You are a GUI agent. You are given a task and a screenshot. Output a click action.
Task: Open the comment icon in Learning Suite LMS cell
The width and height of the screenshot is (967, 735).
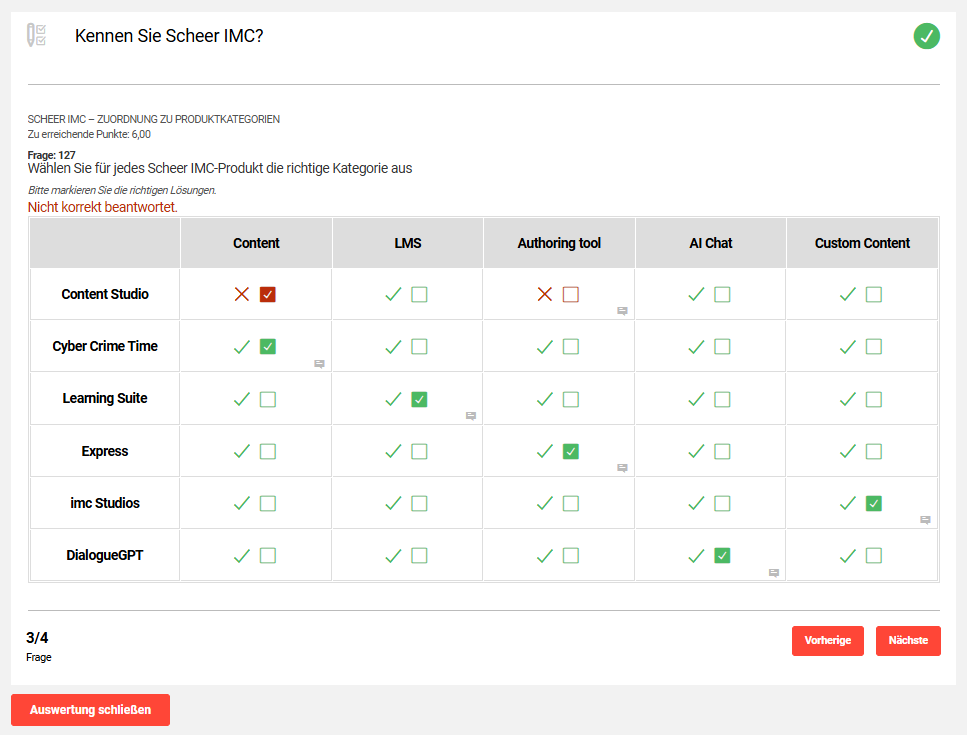(471, 416)
